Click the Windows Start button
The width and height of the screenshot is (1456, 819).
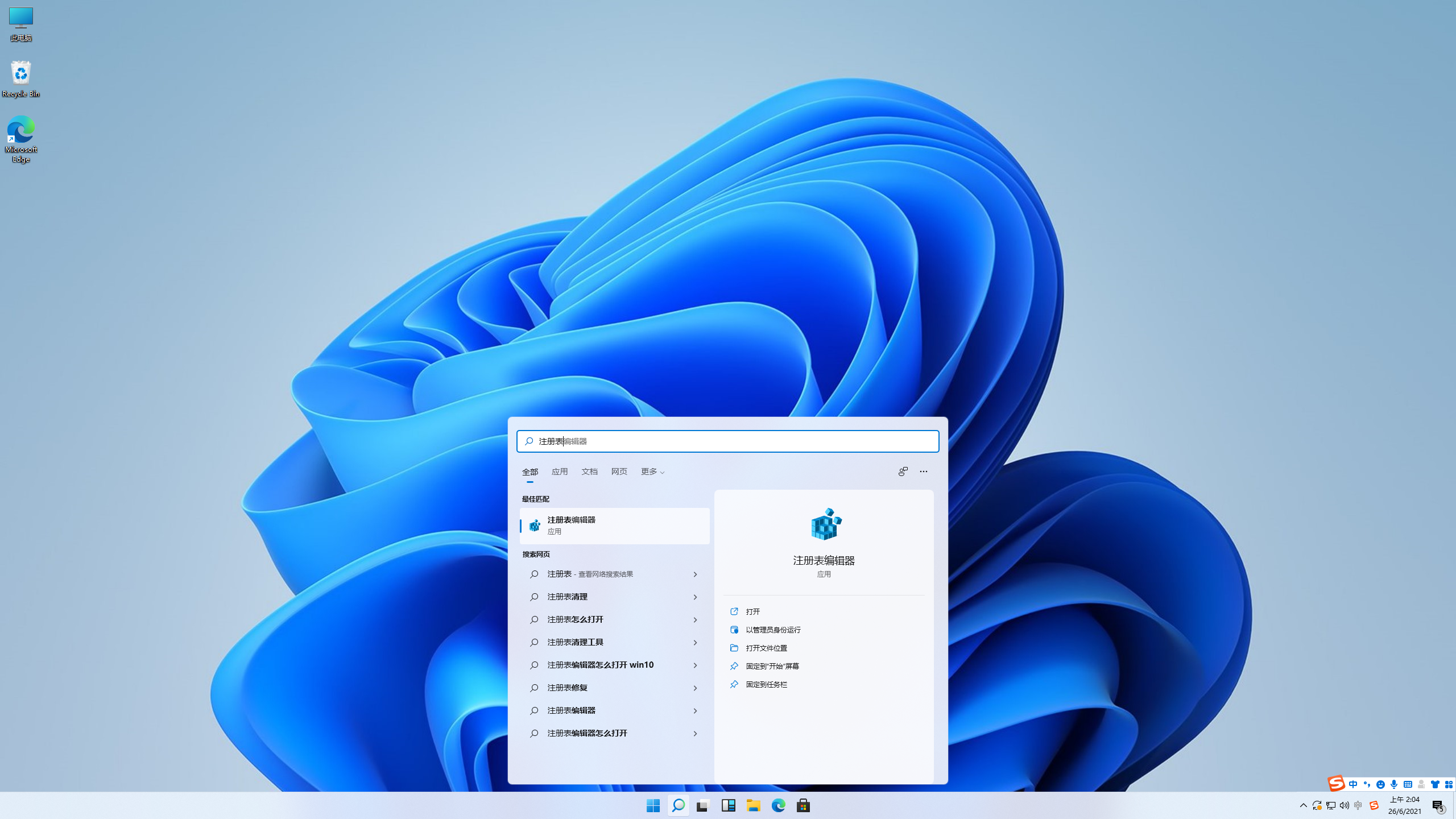(x=653, y=805)
